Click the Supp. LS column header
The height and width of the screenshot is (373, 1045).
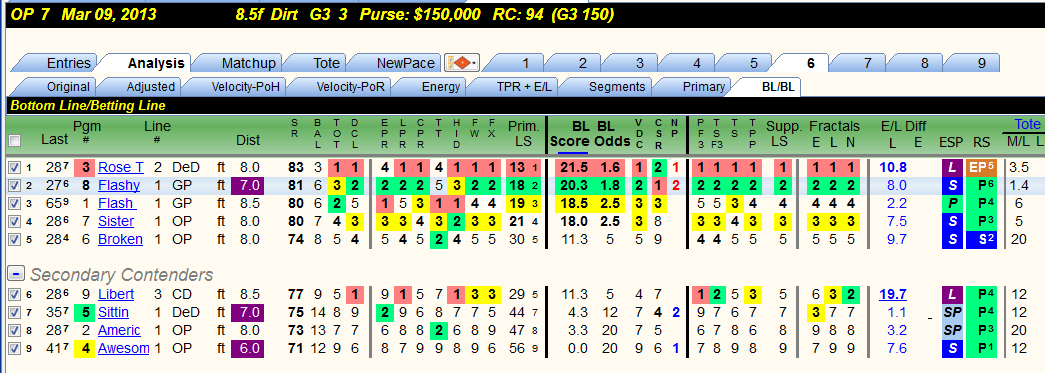783,133
